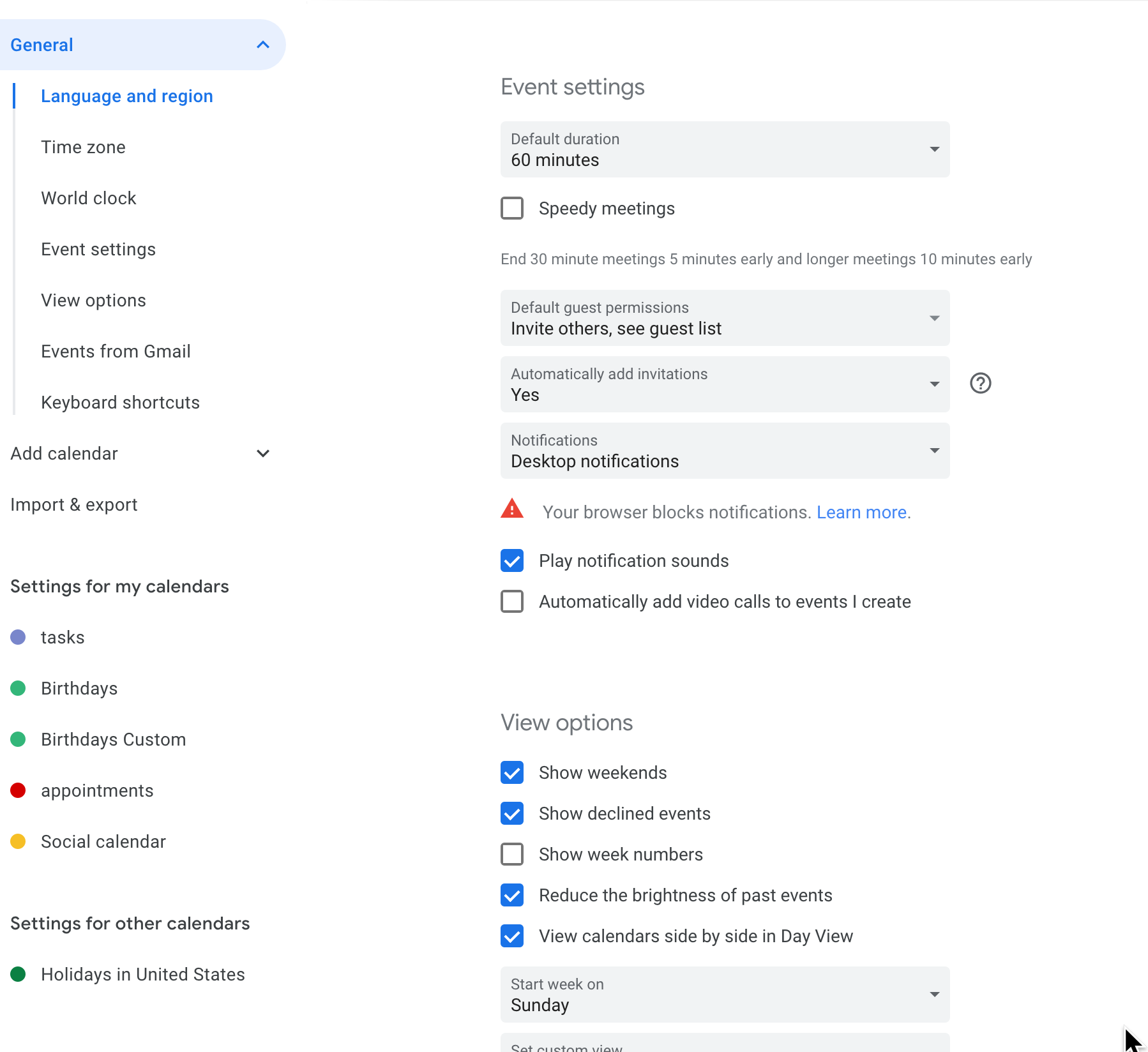Select Keyboard shortcuts in sidebar
The height and width of the screenshot is (1052, 1148).
pyautogui.click(x=120, y=402)
